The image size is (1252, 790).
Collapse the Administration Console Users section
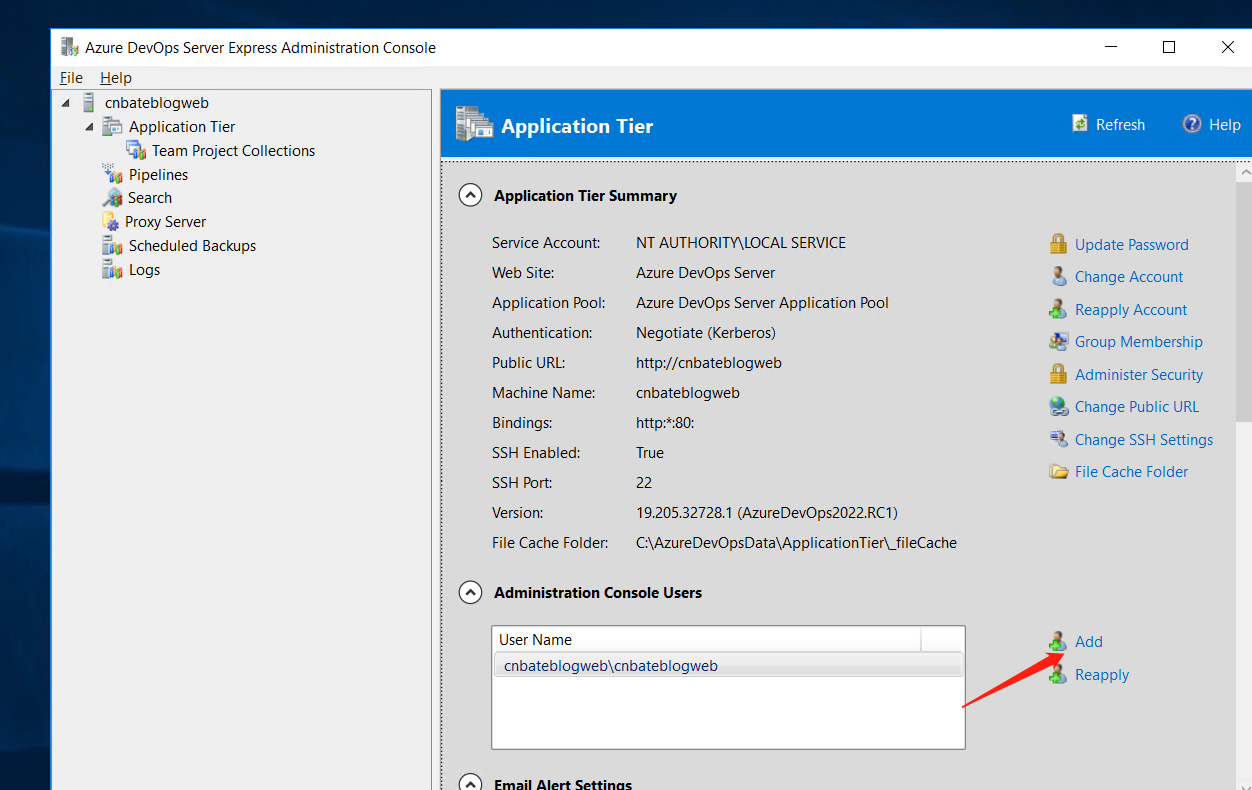[470, 592]
